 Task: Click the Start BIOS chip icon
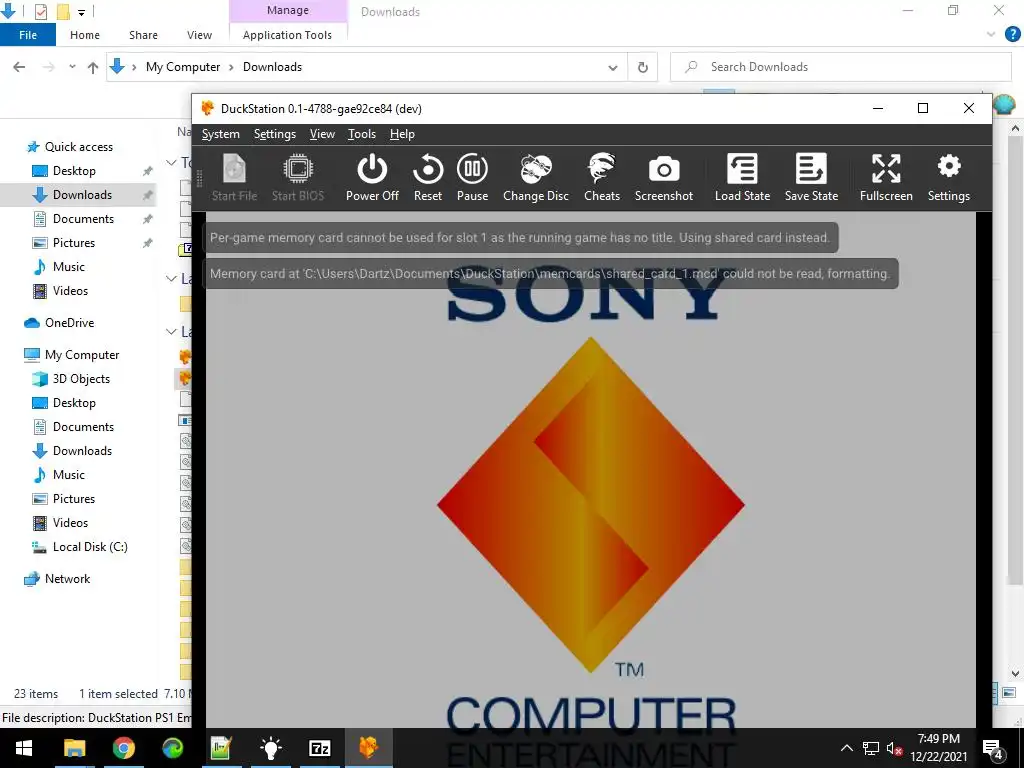(x=298, y=178)
